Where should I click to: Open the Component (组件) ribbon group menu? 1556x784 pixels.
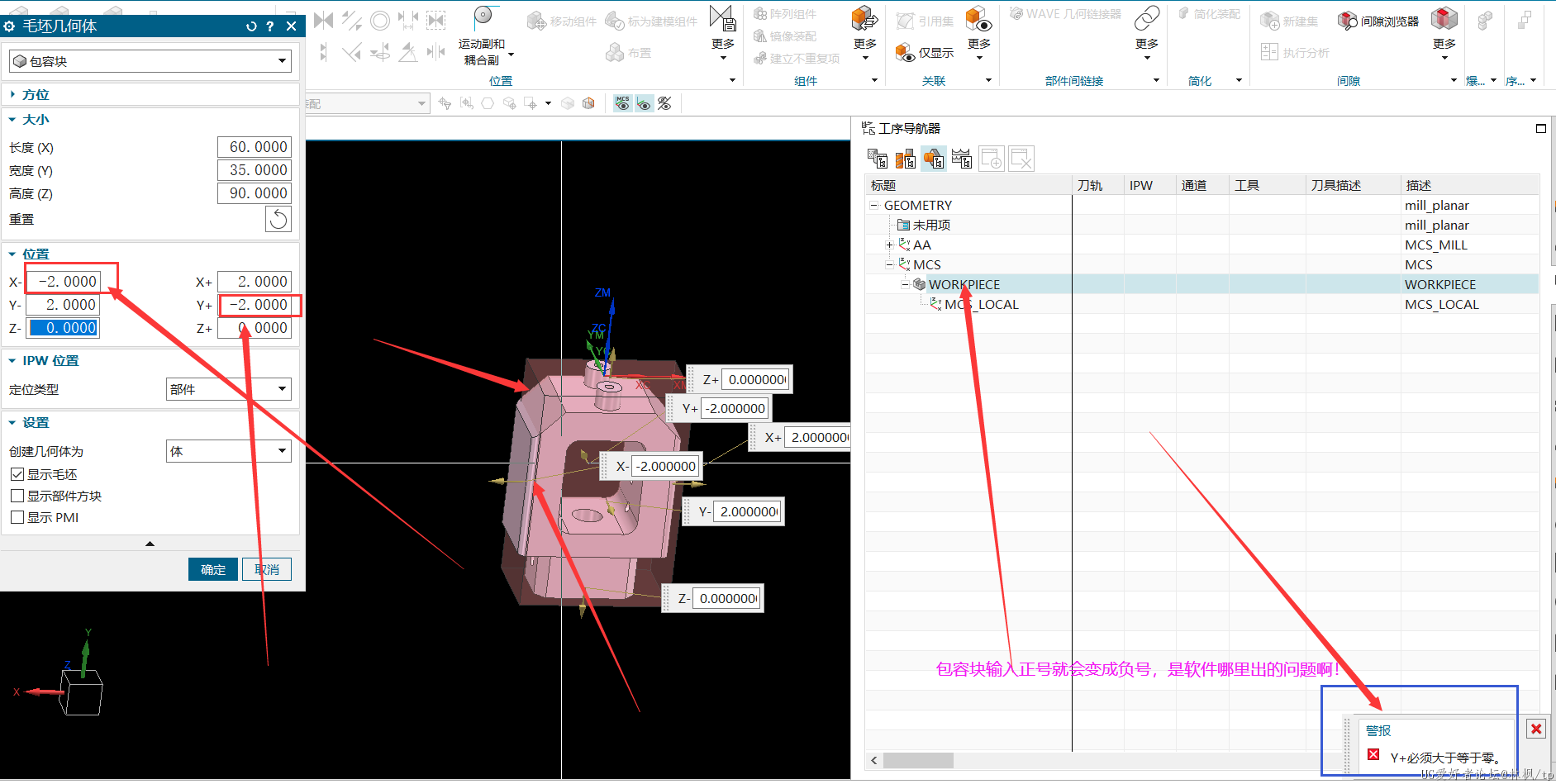[874, 80]
